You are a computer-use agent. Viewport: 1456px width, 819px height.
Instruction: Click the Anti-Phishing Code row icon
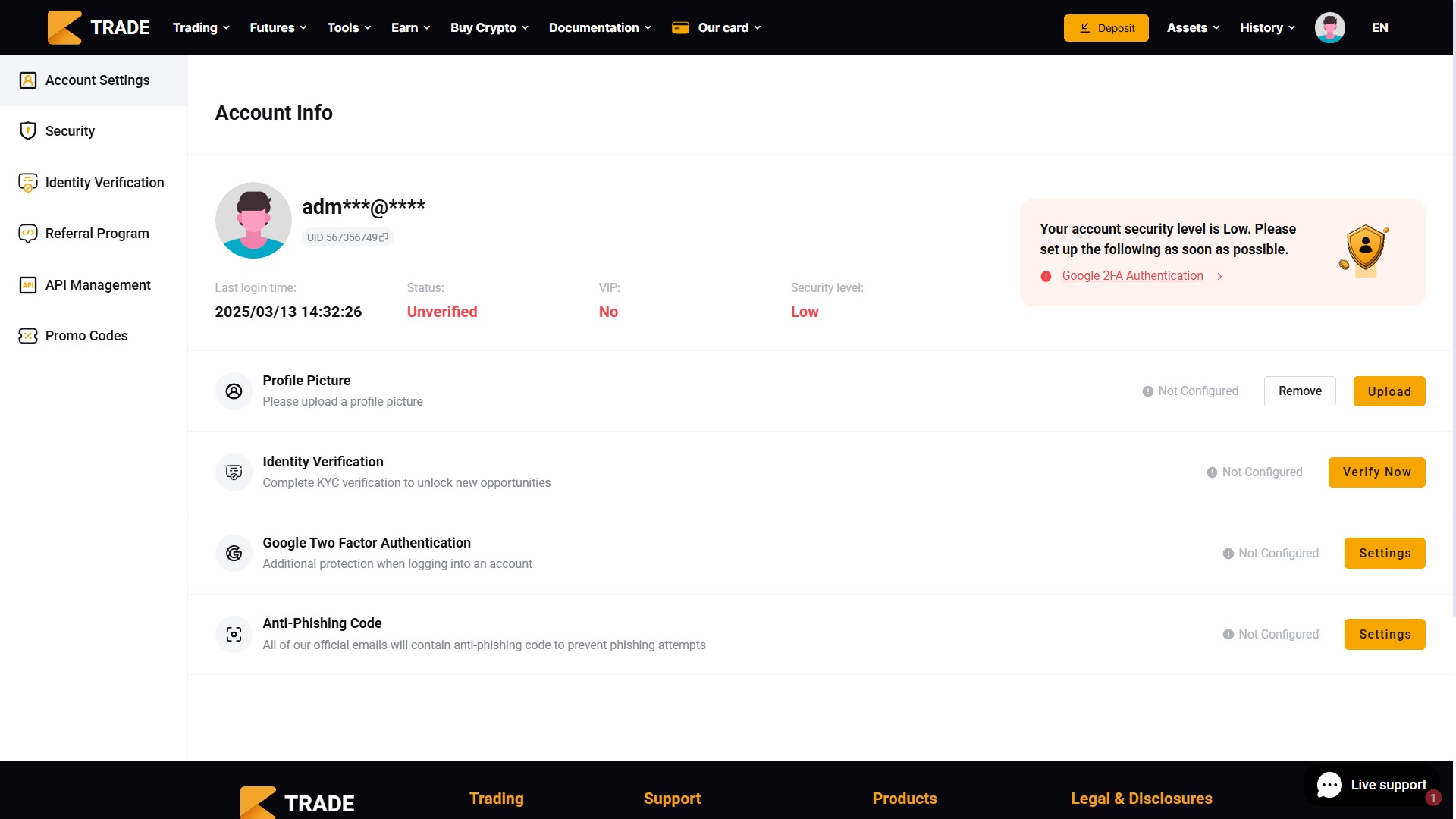pos(234,635)
